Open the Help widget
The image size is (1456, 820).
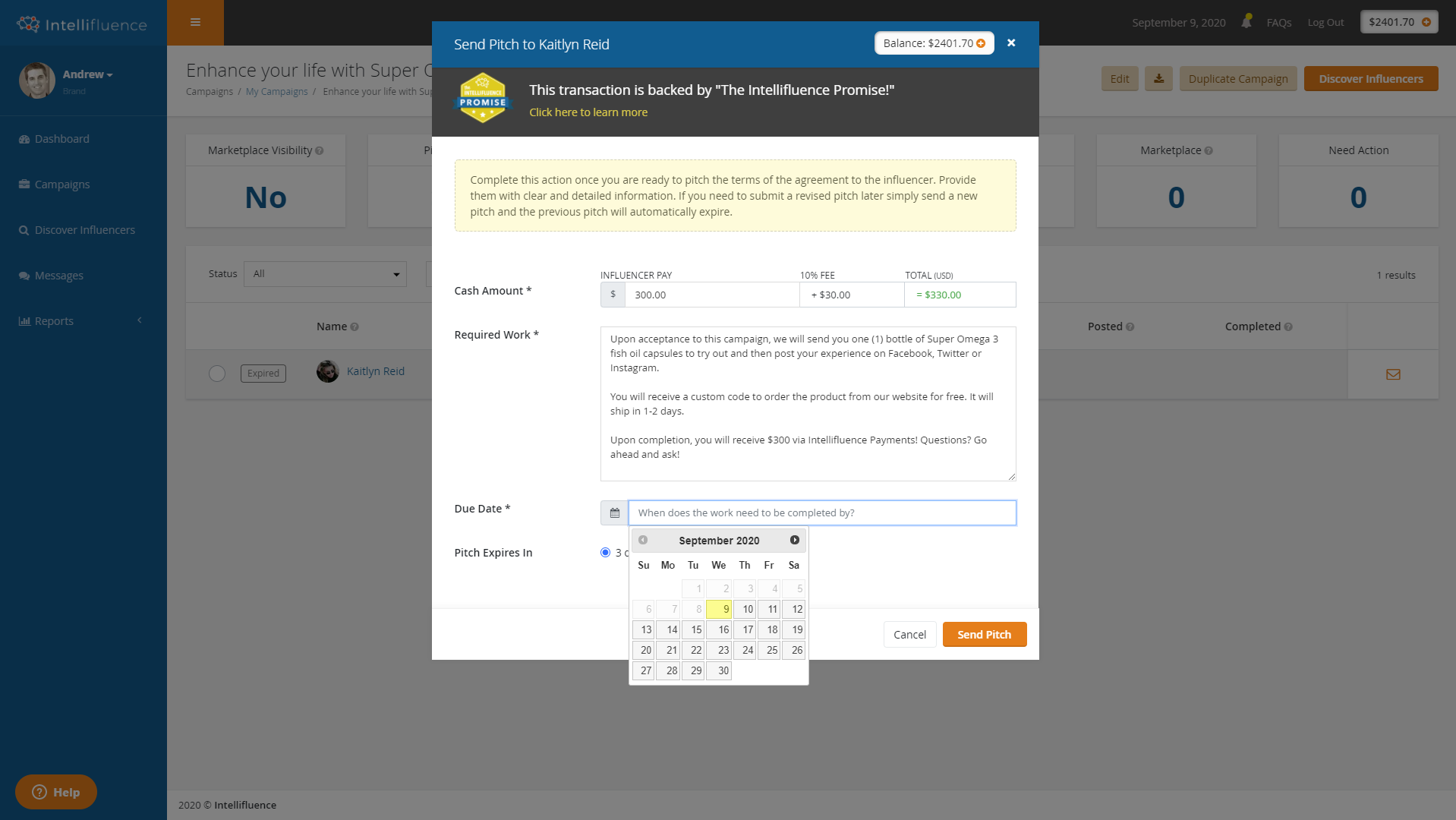point(56,792)
